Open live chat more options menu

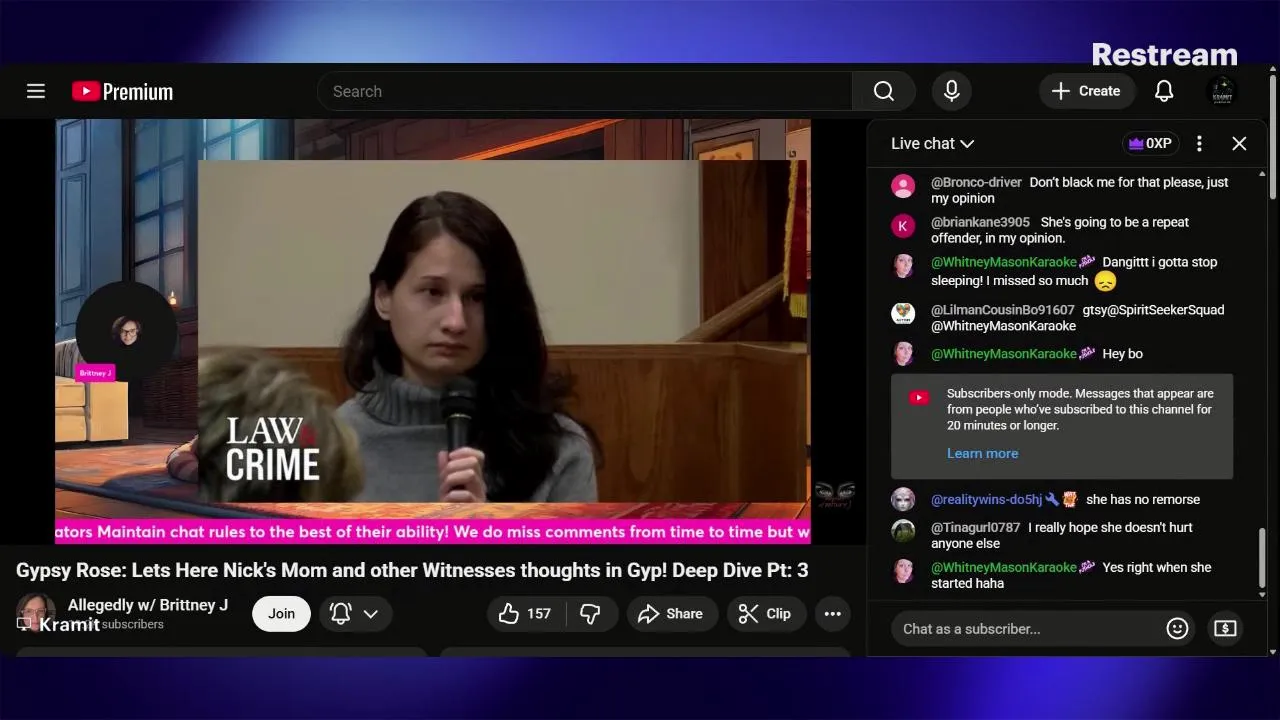(x=1199, y=143)
